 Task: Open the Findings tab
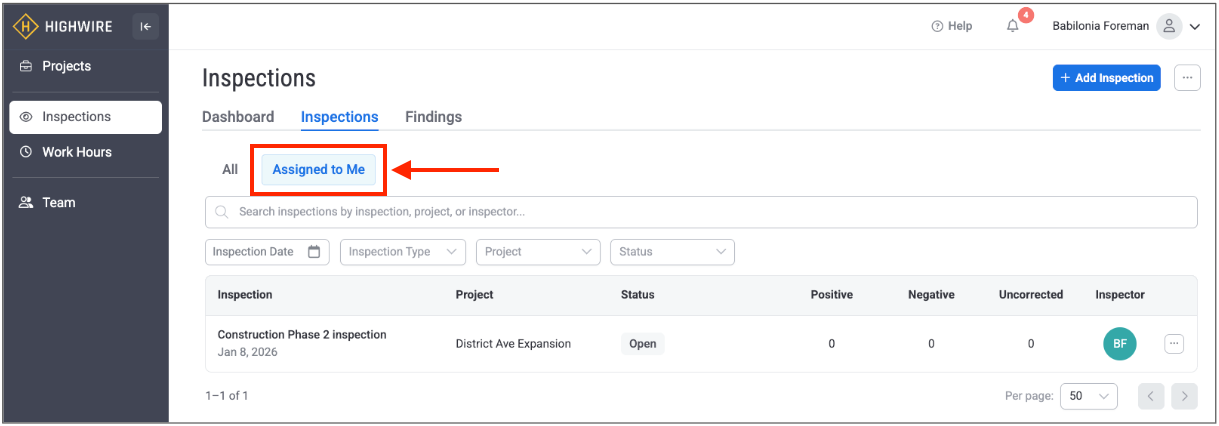tap(433, 117)
